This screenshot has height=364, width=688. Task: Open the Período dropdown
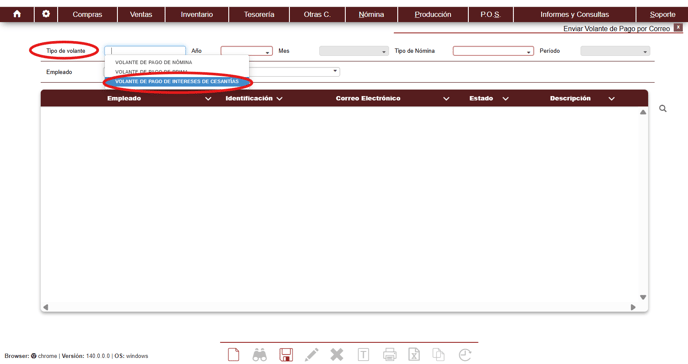(615, 51)
